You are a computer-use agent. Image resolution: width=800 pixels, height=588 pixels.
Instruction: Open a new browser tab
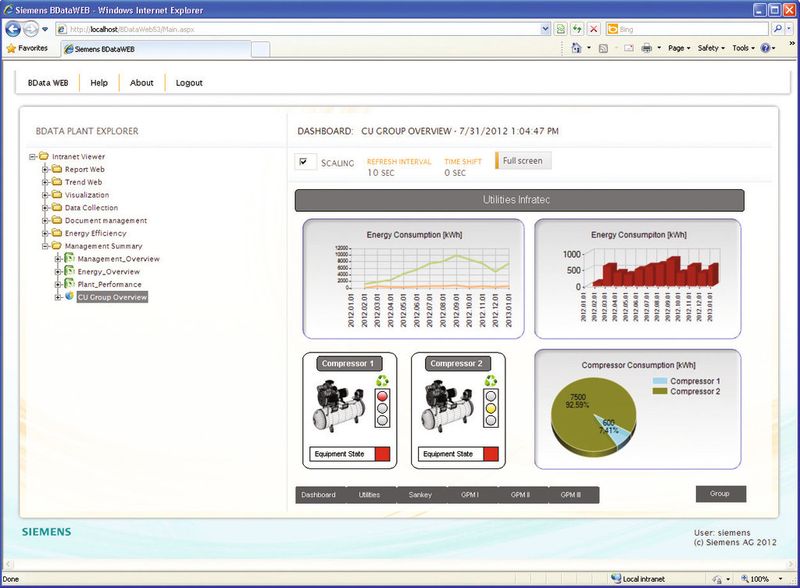260,49
